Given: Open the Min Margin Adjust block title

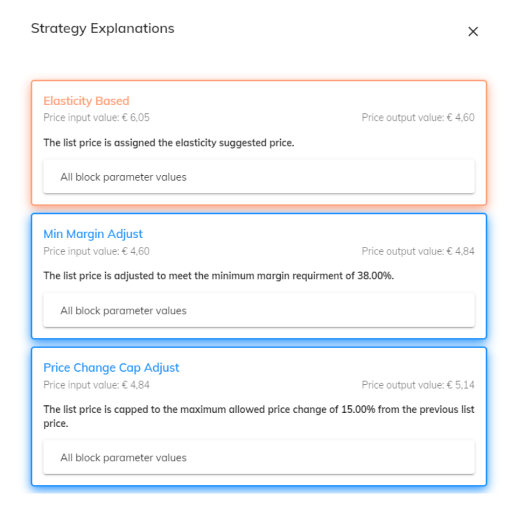Looking at the screenshot, I should coord(93,234).
